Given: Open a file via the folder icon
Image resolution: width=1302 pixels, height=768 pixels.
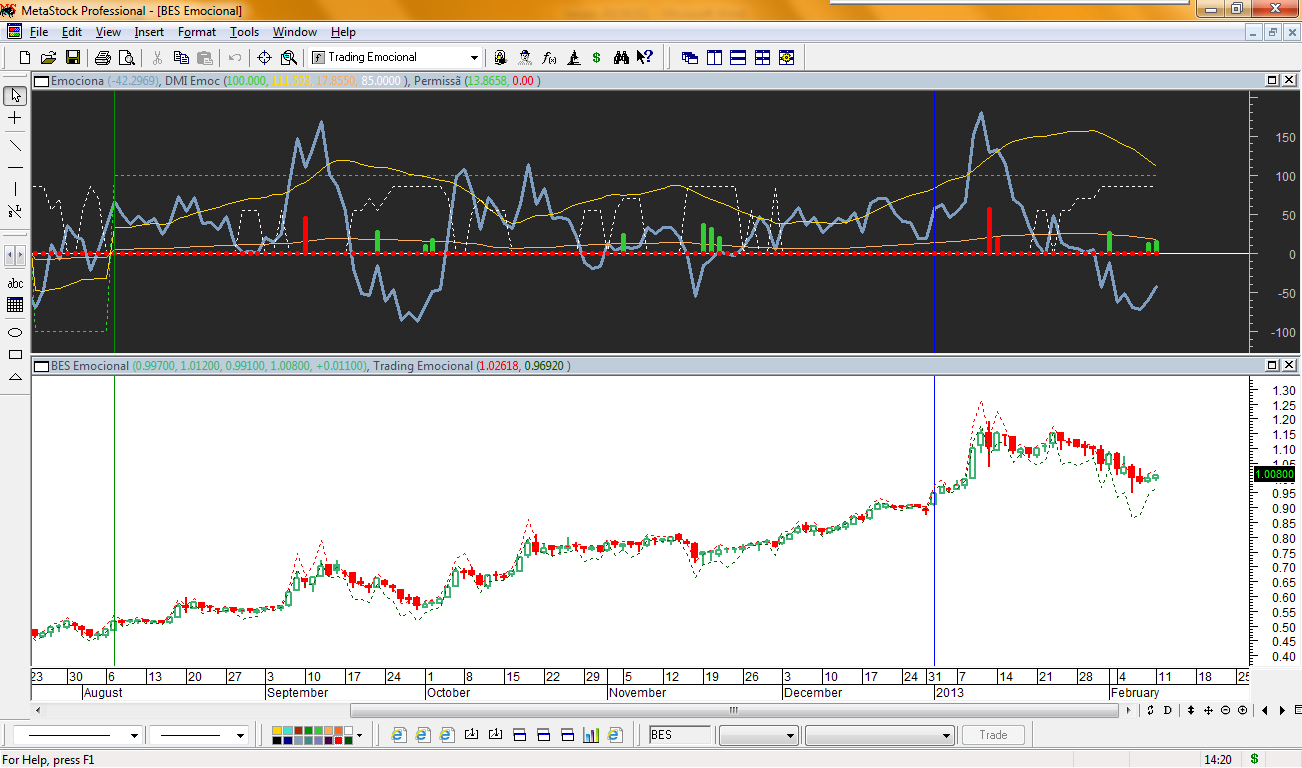Looking at the screenshot, I should pyautogui.click(x=49, y=57).
